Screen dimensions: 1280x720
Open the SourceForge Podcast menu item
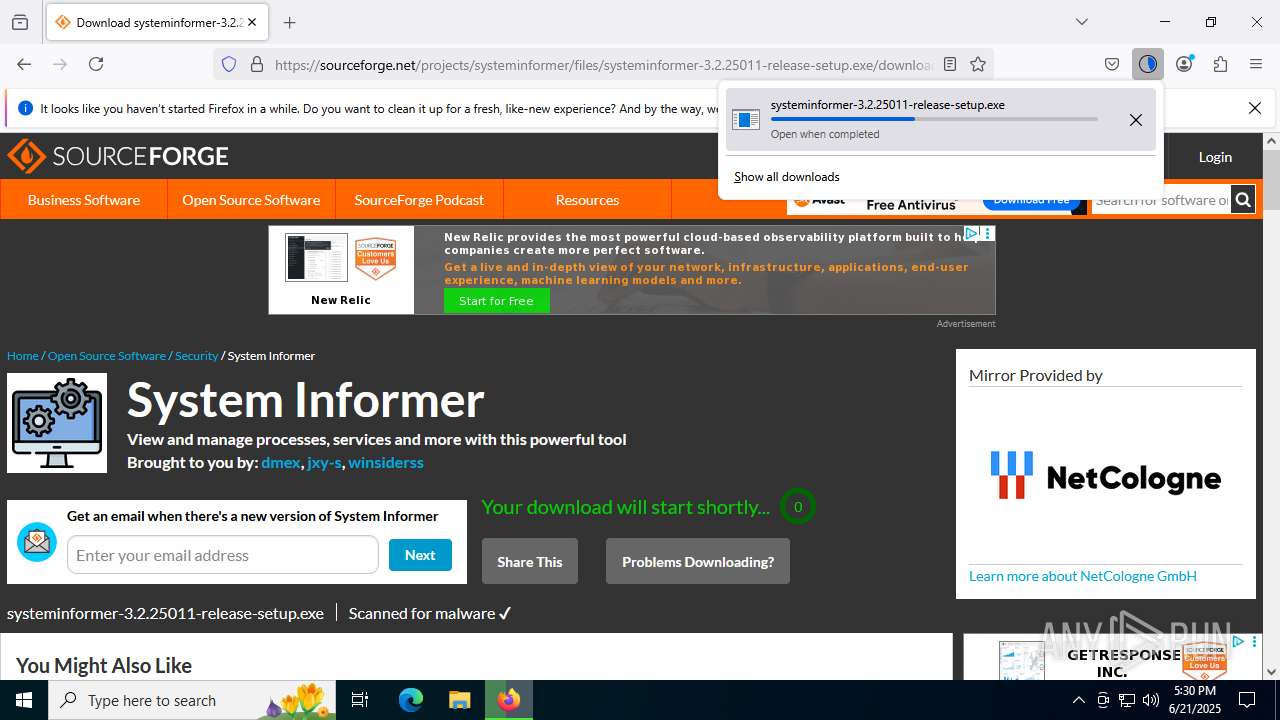coord(419,200)
